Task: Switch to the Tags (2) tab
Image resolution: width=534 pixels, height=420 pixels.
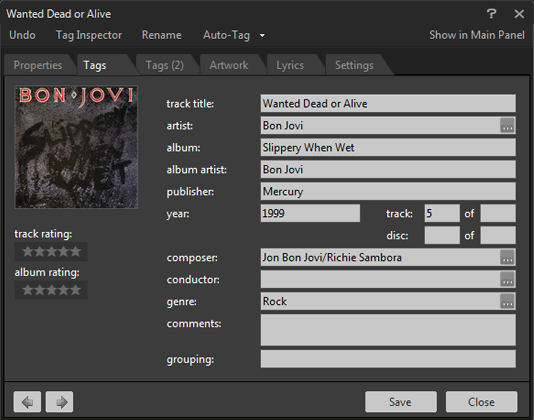Action: [164, 65]
